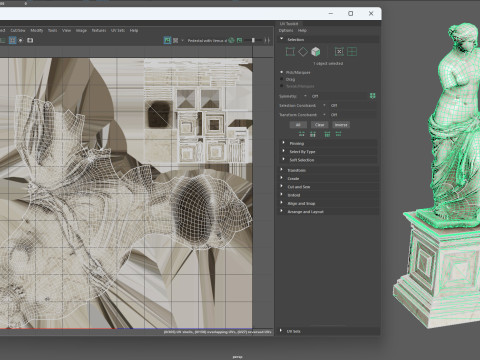Collapse the Selection section
This screenshot has height=360, width=480.
pyautogui.click(x=329, y=39)
